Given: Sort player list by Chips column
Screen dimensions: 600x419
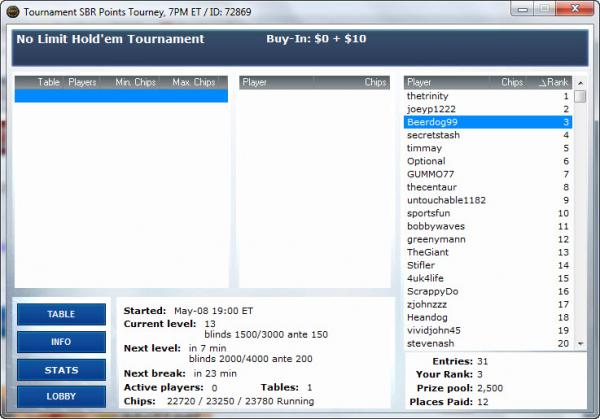Looking at the screenshot, I should (511, 82).
